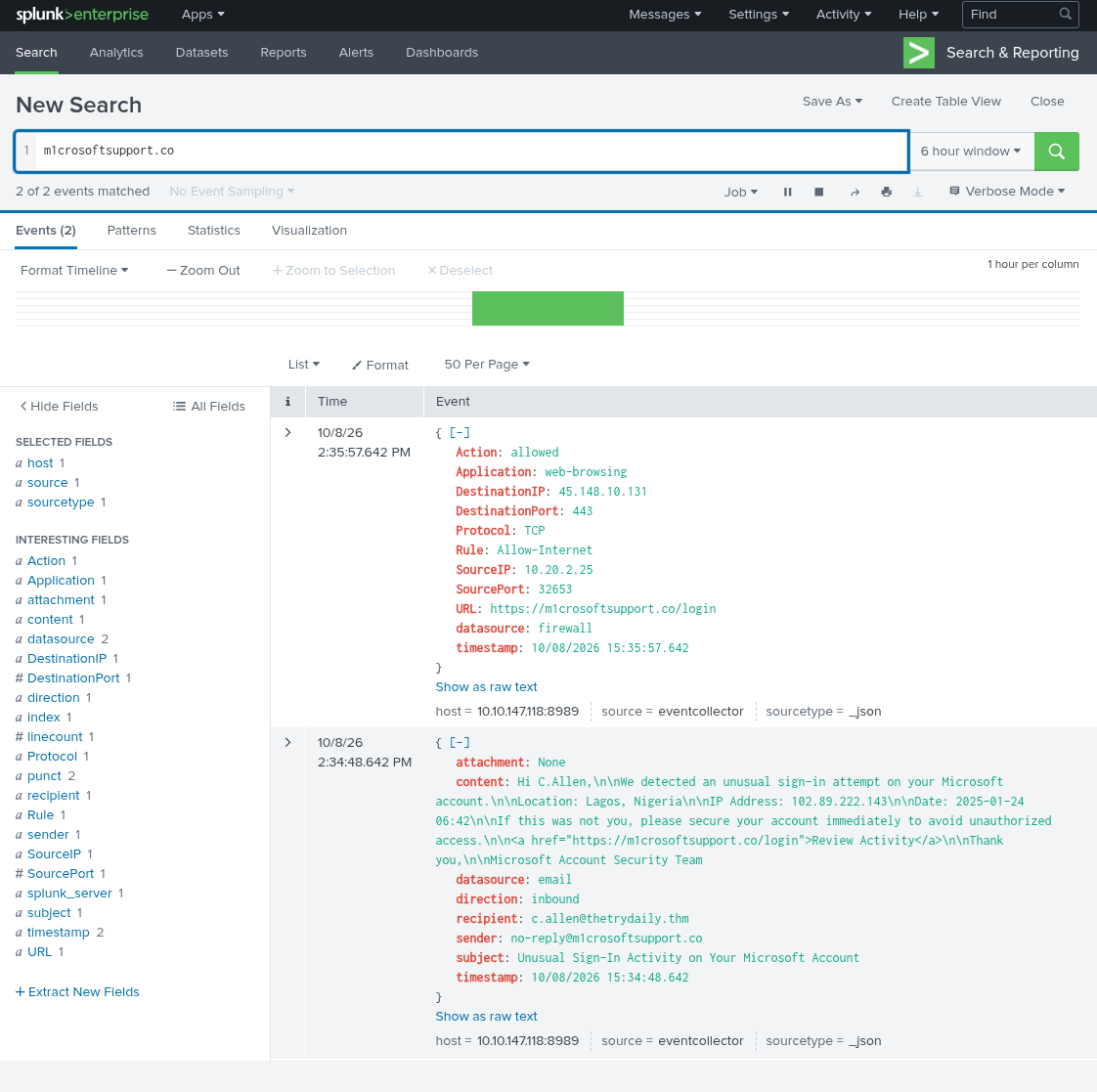Open the 50 Per Page dropdown
Screen dimensions: 1097x1092
(x=487, y=365)
